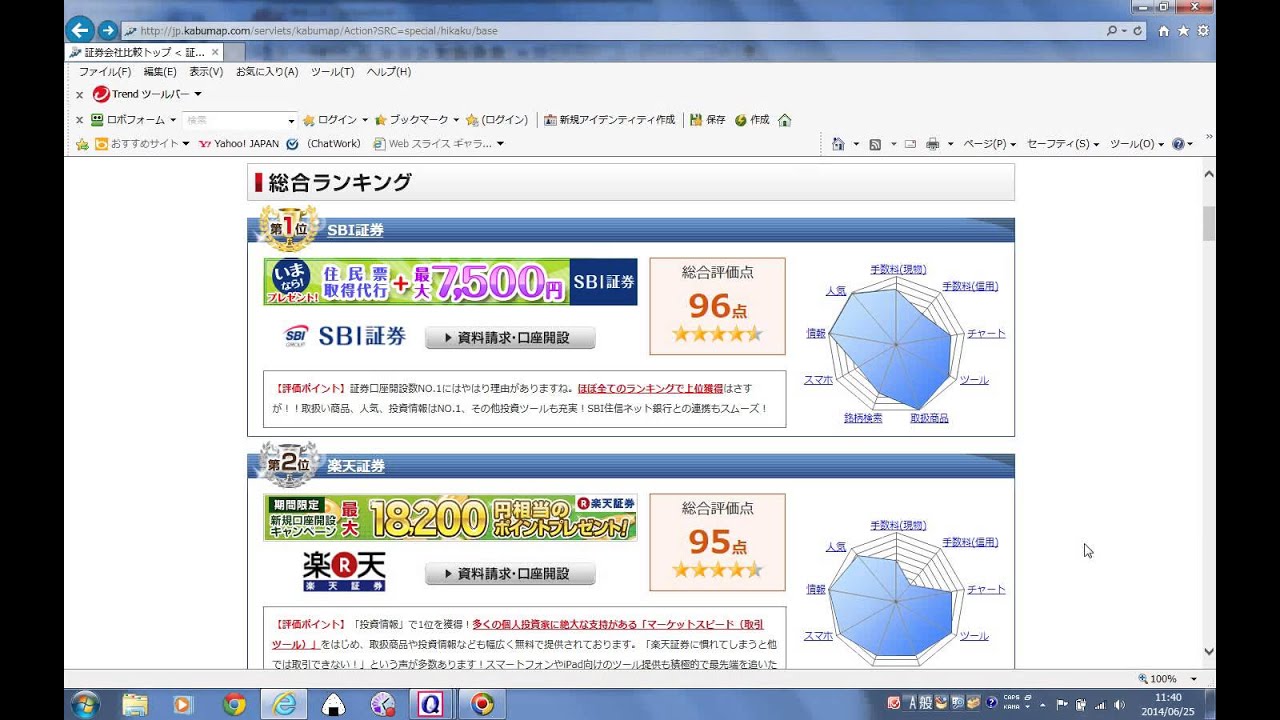Click the RSS feeds icon in command bar
Image resolution: width=1280 pixels, height=720 pixels.
point(875,144)
